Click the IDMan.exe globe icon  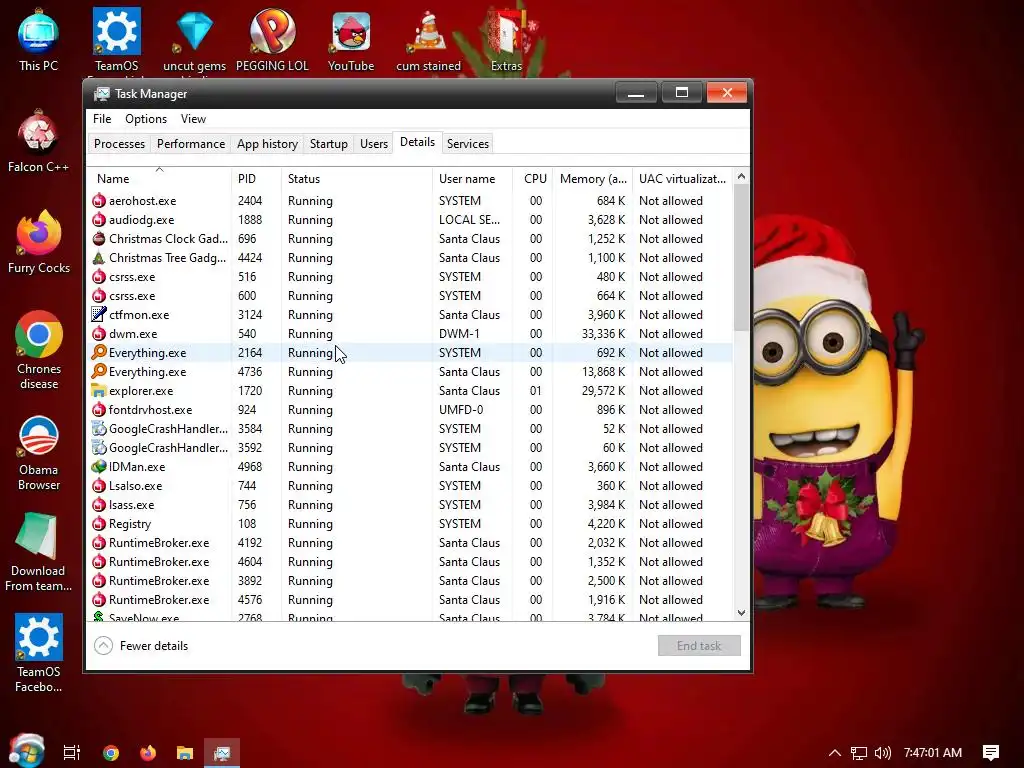point(99,467)
